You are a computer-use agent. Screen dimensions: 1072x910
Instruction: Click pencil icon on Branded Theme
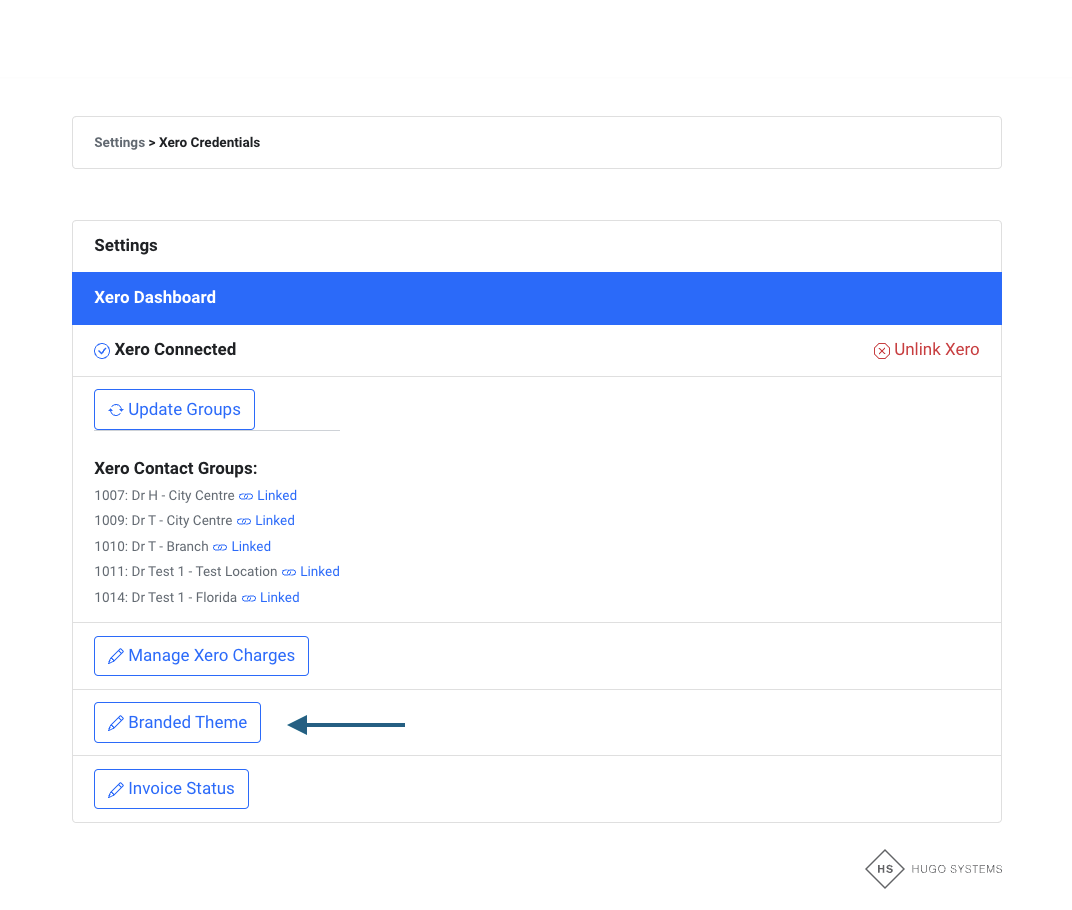(116, 723)
